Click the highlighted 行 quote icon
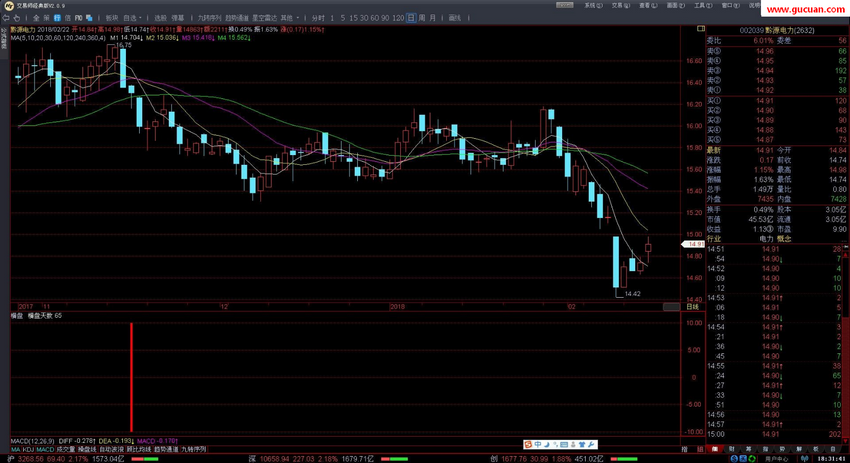 coord(57,18)
